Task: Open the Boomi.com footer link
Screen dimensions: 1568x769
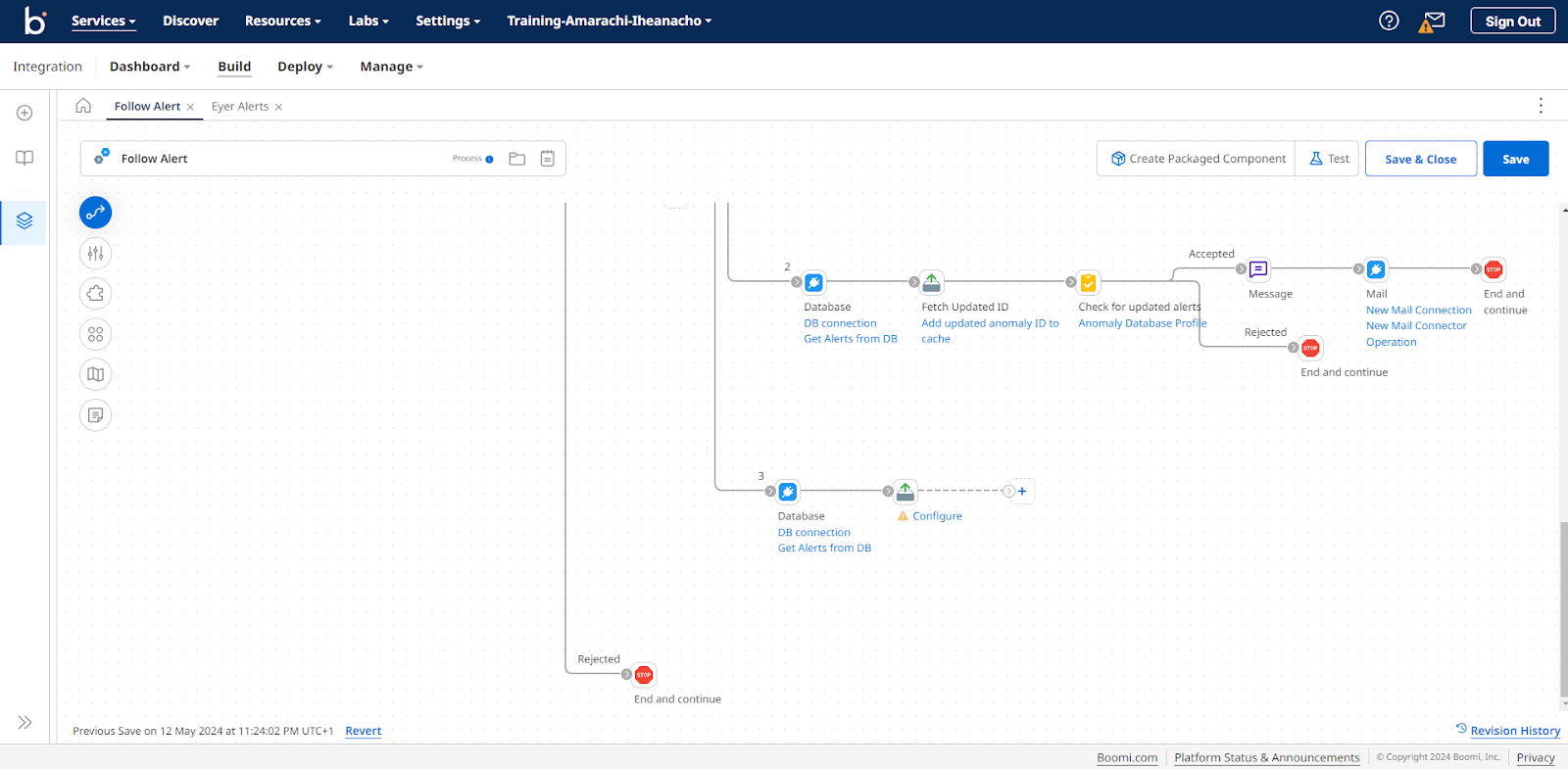Action: (1127, 757)
